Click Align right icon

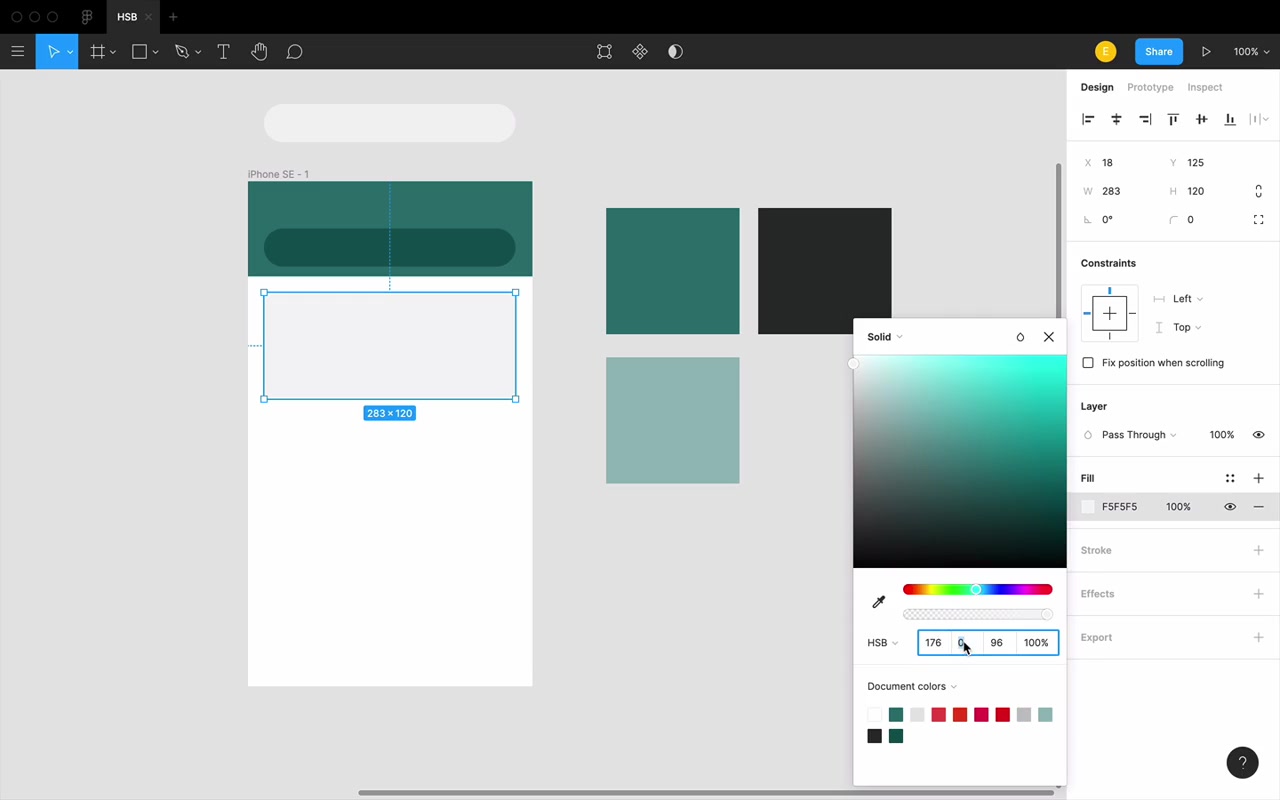click(x=1145, y=119)
